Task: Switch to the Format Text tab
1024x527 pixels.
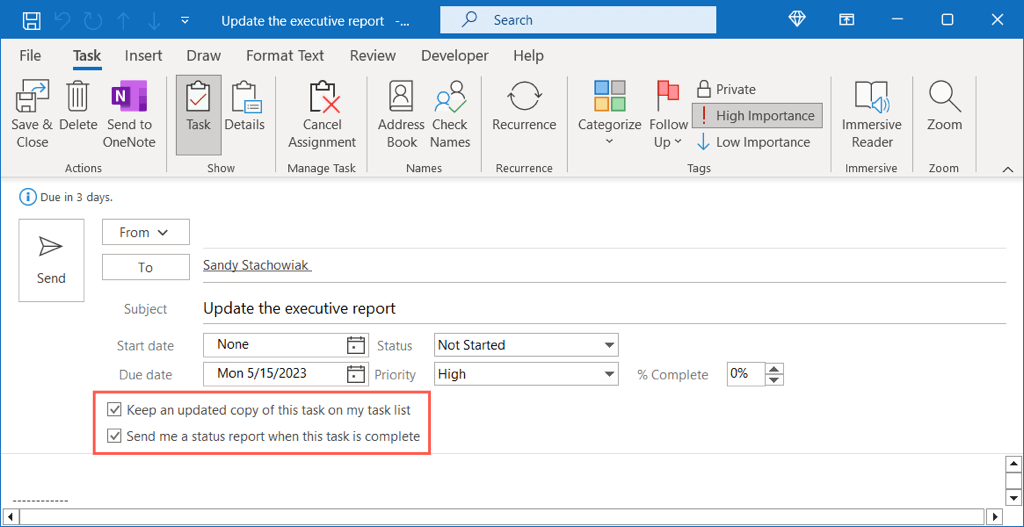Action: coord(285,56)
